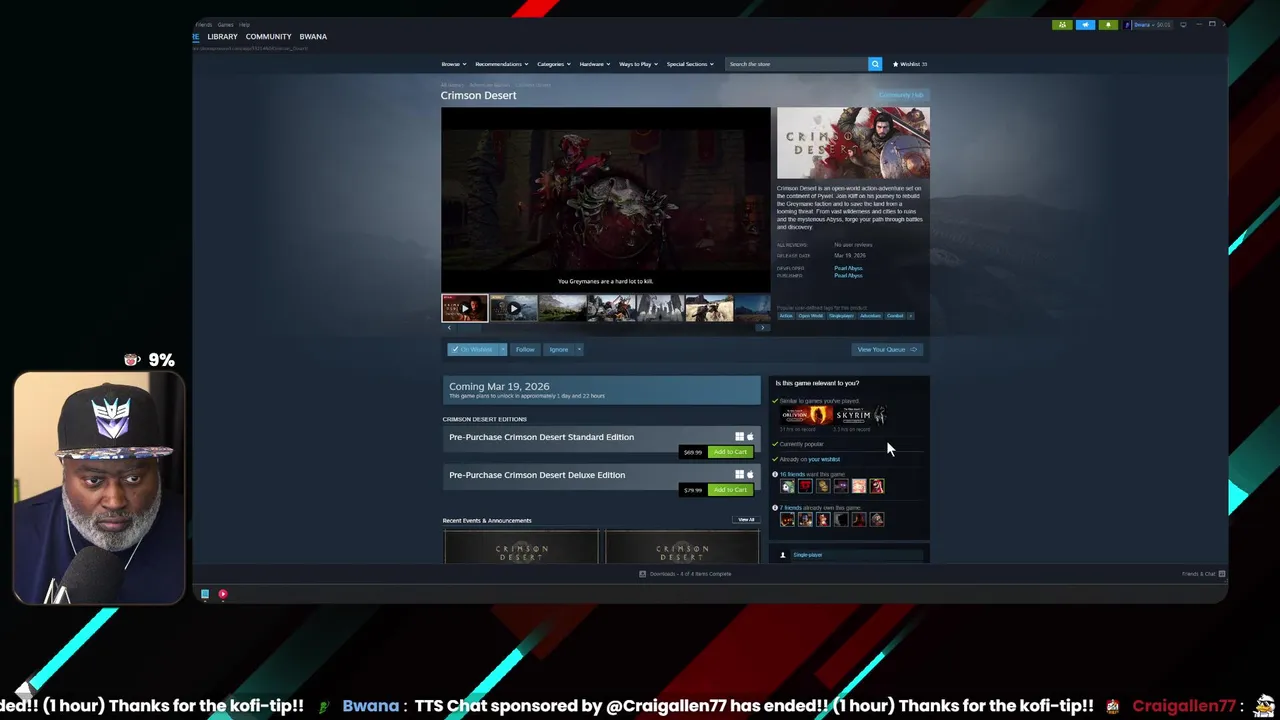Open the Oblivion similar game image
Viewport: 1280px width, 720px height.
[x=806, y=415]
